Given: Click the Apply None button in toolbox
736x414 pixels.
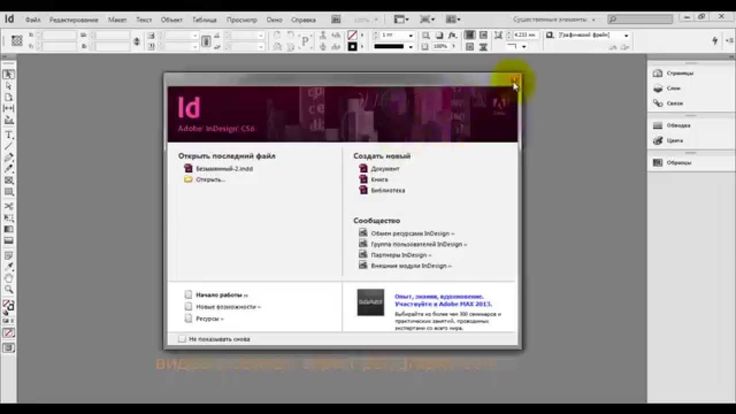Looking at the screenshot, I should (x=8, y=333).
